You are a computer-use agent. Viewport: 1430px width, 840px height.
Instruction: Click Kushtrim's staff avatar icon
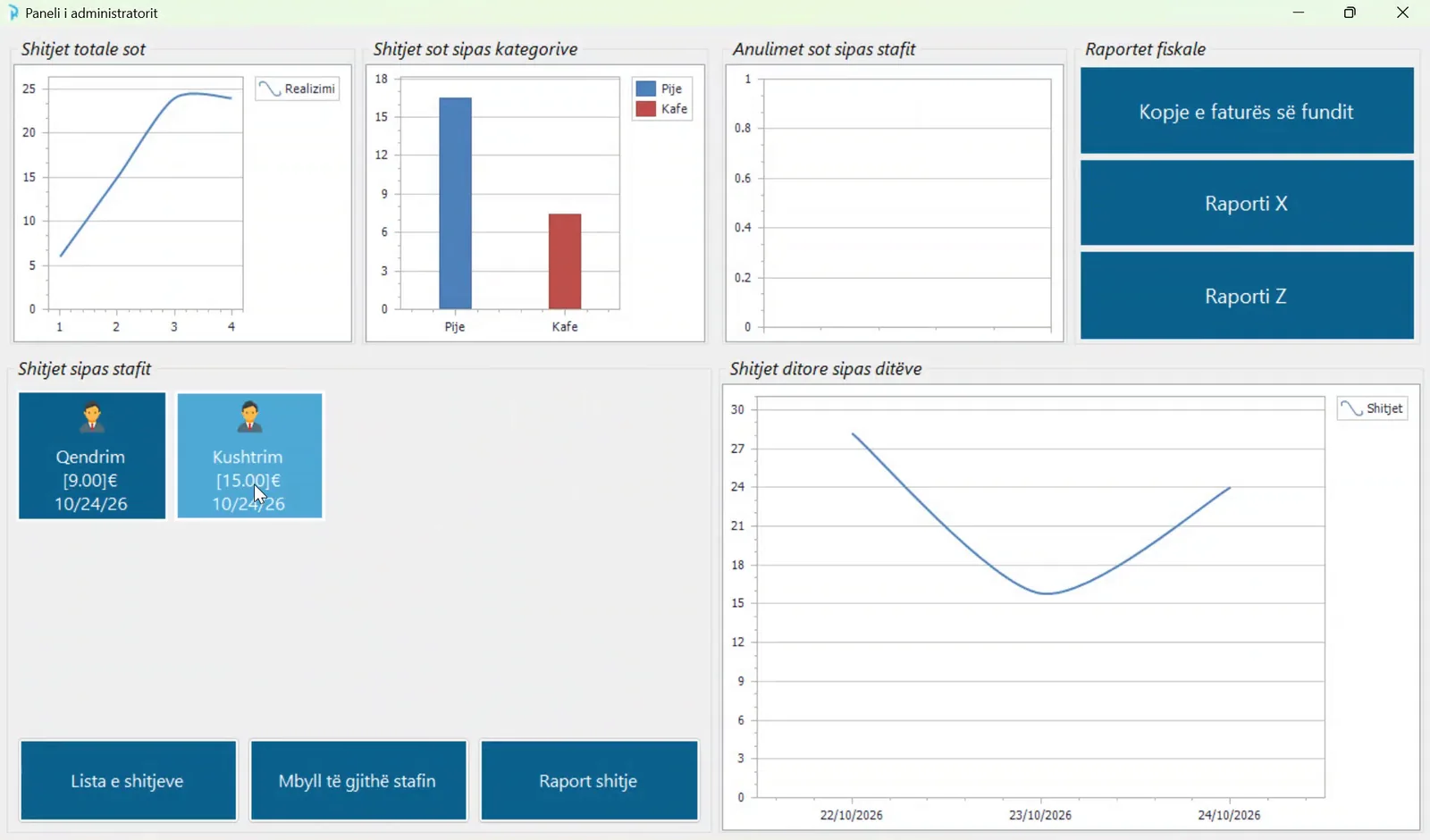[x=249, y=417]
